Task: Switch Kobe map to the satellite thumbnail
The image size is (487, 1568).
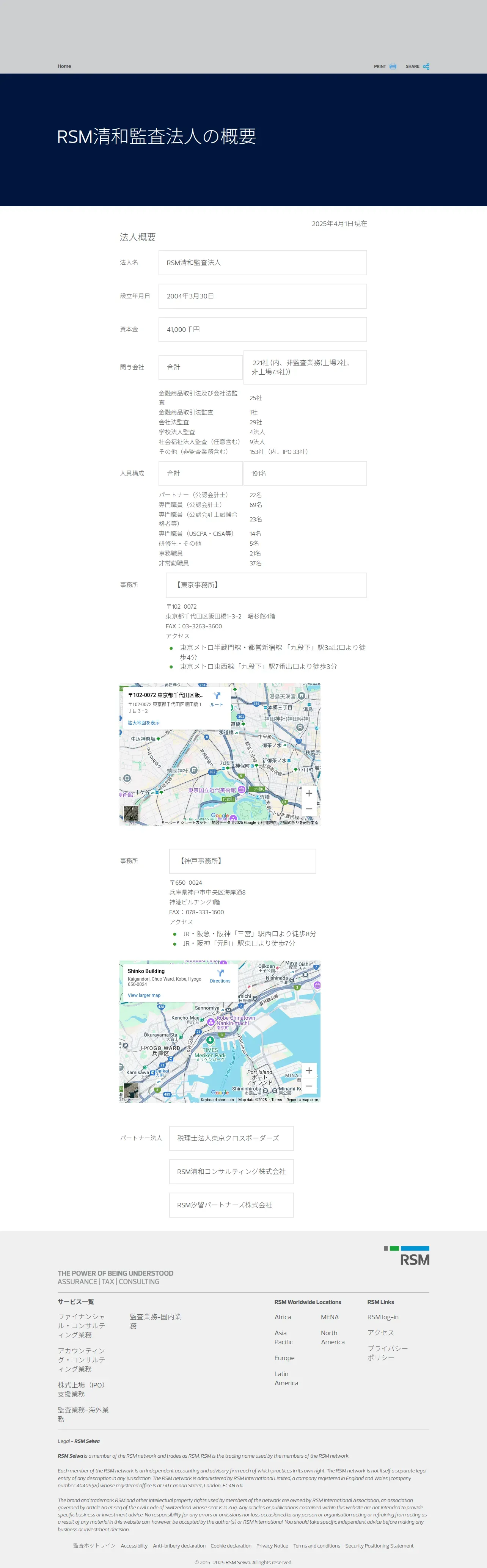Action: pos(132,1091)
